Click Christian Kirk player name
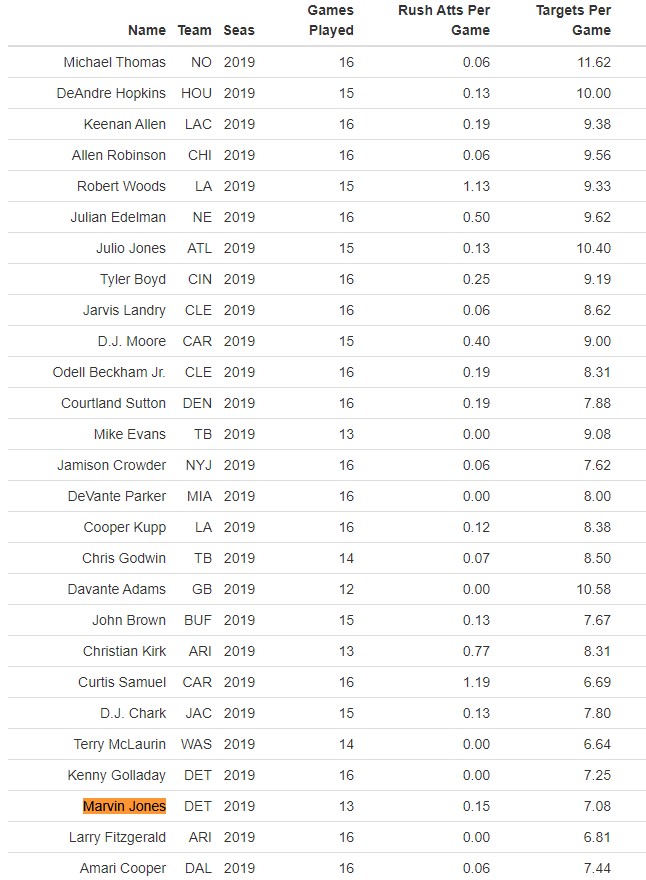Image resolution: width=646 pixels, height=880 pixels. click(125, 651)
